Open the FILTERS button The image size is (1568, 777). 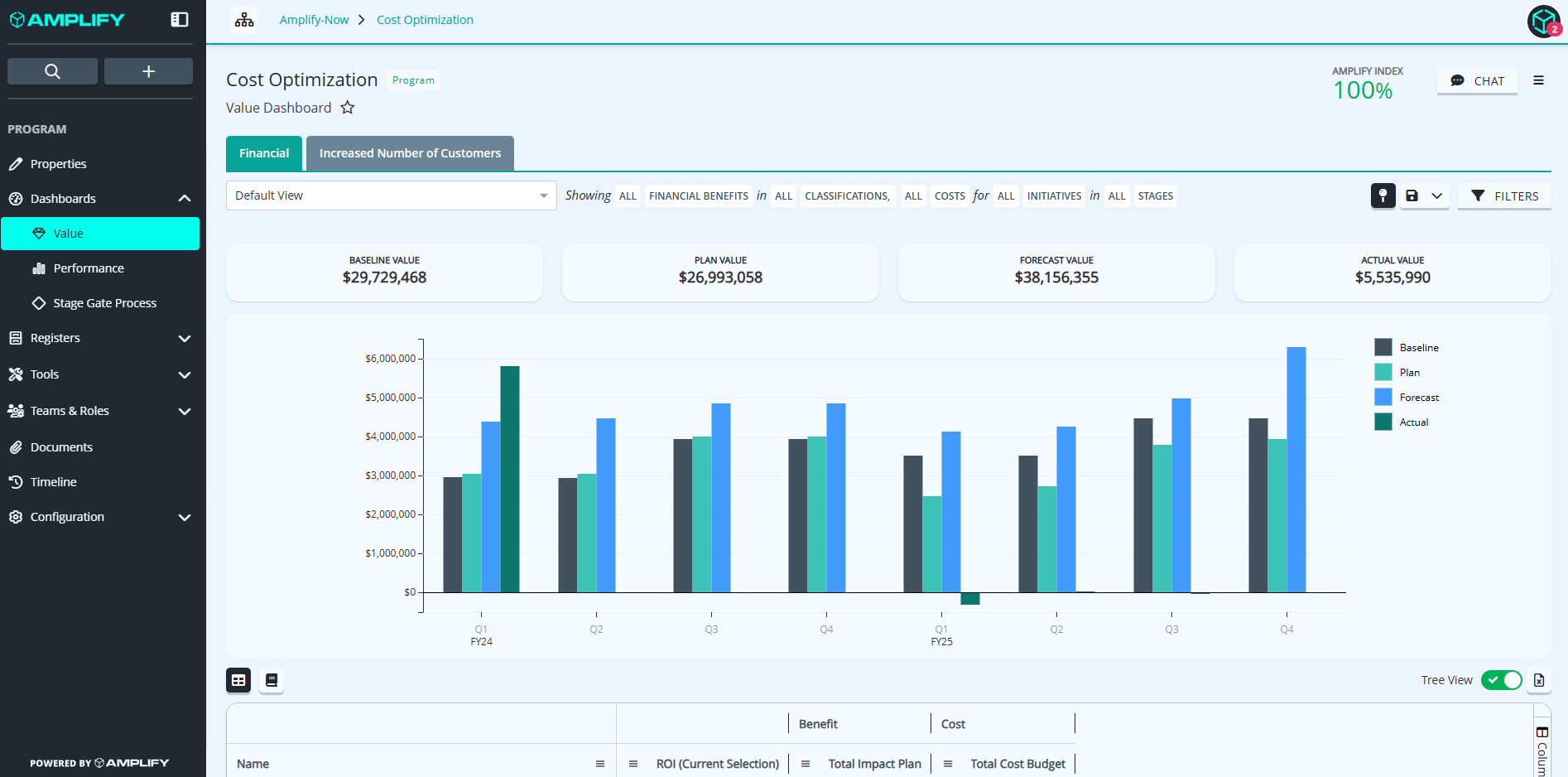click(1504, 195)
